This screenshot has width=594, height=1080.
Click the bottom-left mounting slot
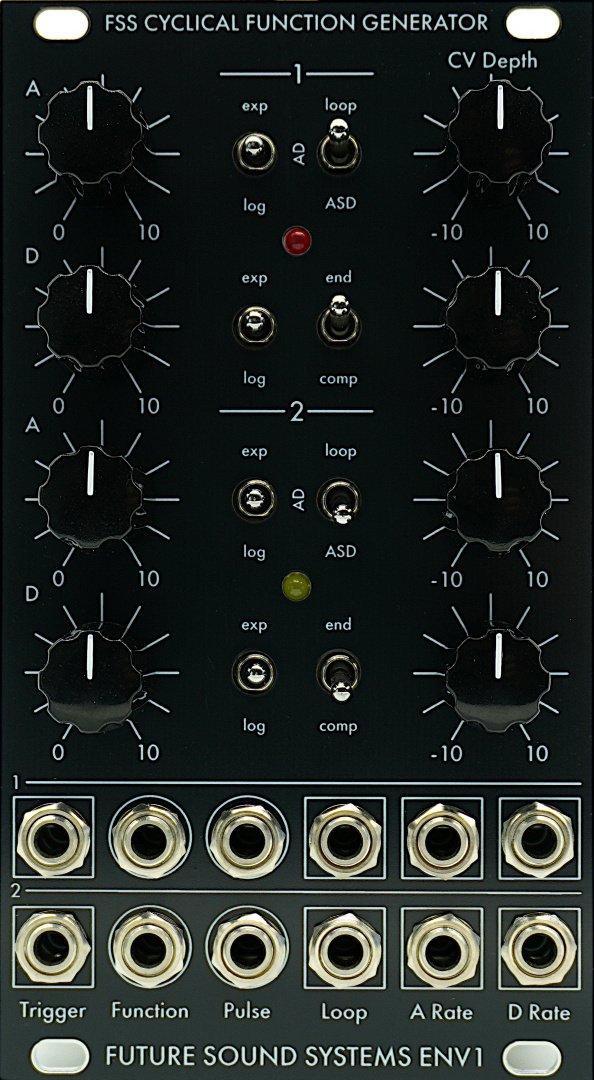coord(61,1057)
